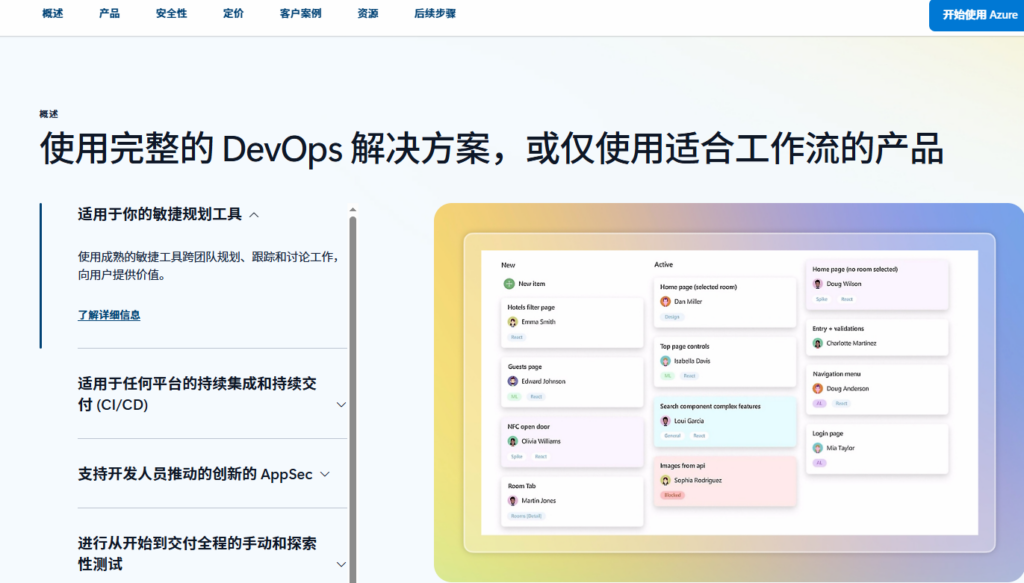Click the Login page card title
The height and width of the screenshot is (583, 1024).
click(x=827, y=433)
